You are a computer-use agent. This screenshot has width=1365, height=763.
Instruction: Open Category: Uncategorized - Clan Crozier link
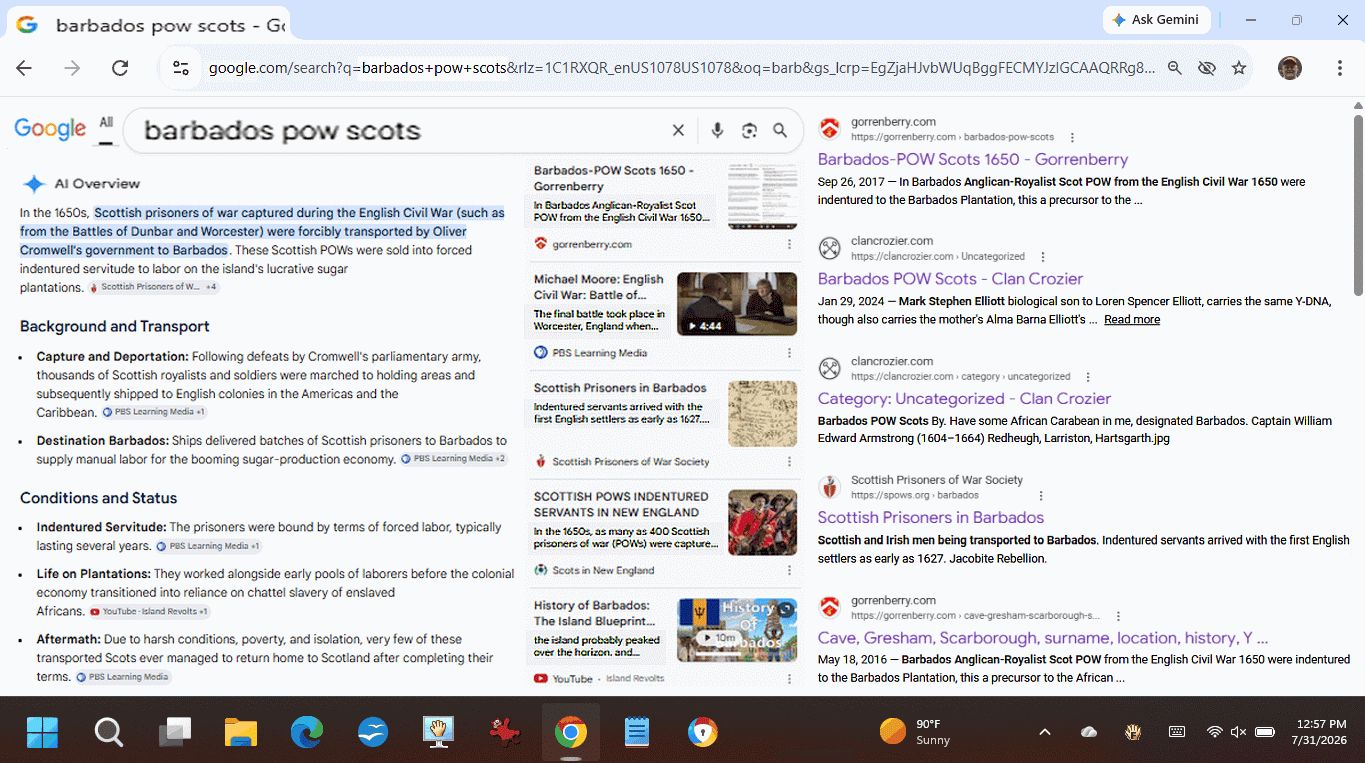point(964,398)
